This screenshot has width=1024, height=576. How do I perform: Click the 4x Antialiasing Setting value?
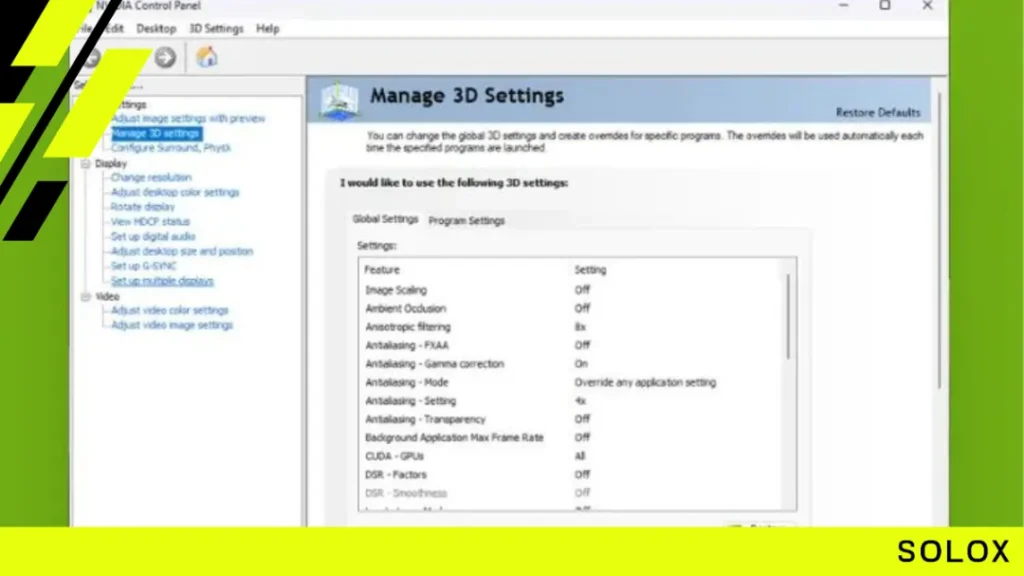(x=580, y=400)
